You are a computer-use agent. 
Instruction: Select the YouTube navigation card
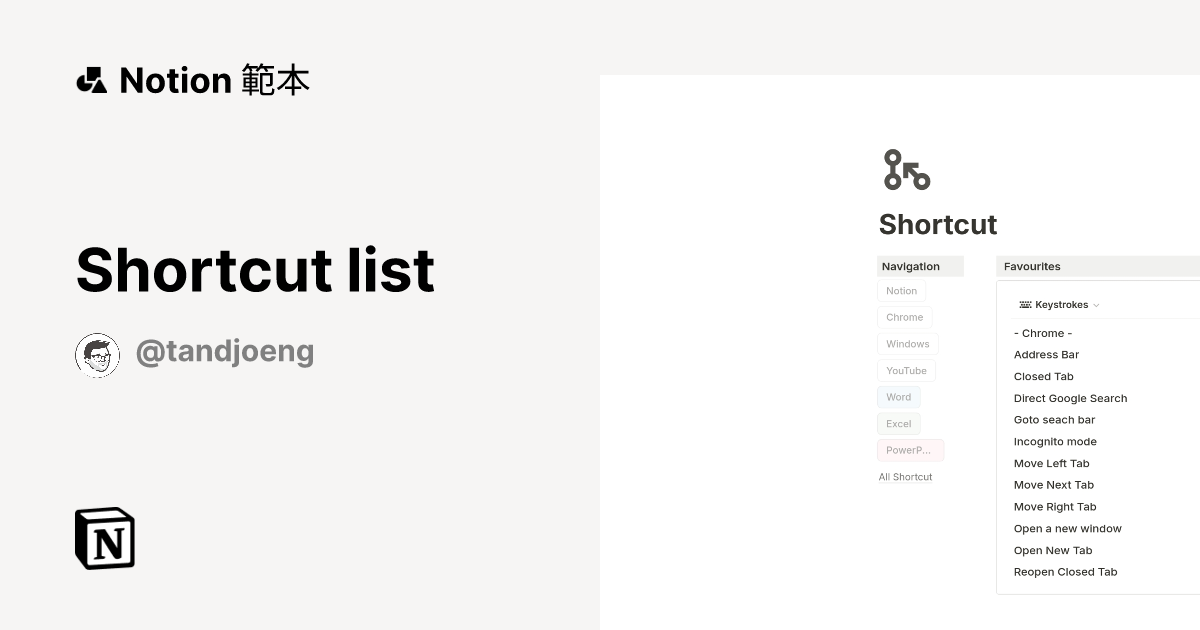906,370
